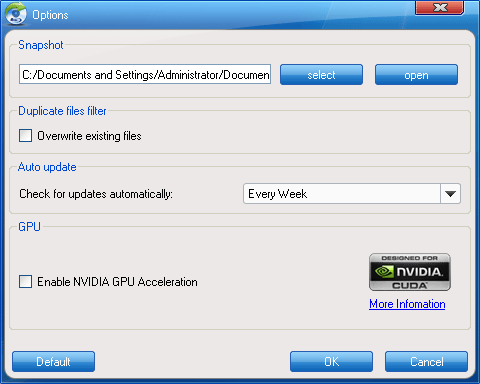Click the 'Check for updates automatically:' label
This screenshot has height=384, width=480.
pyautogui.click(x=96, y=194)
